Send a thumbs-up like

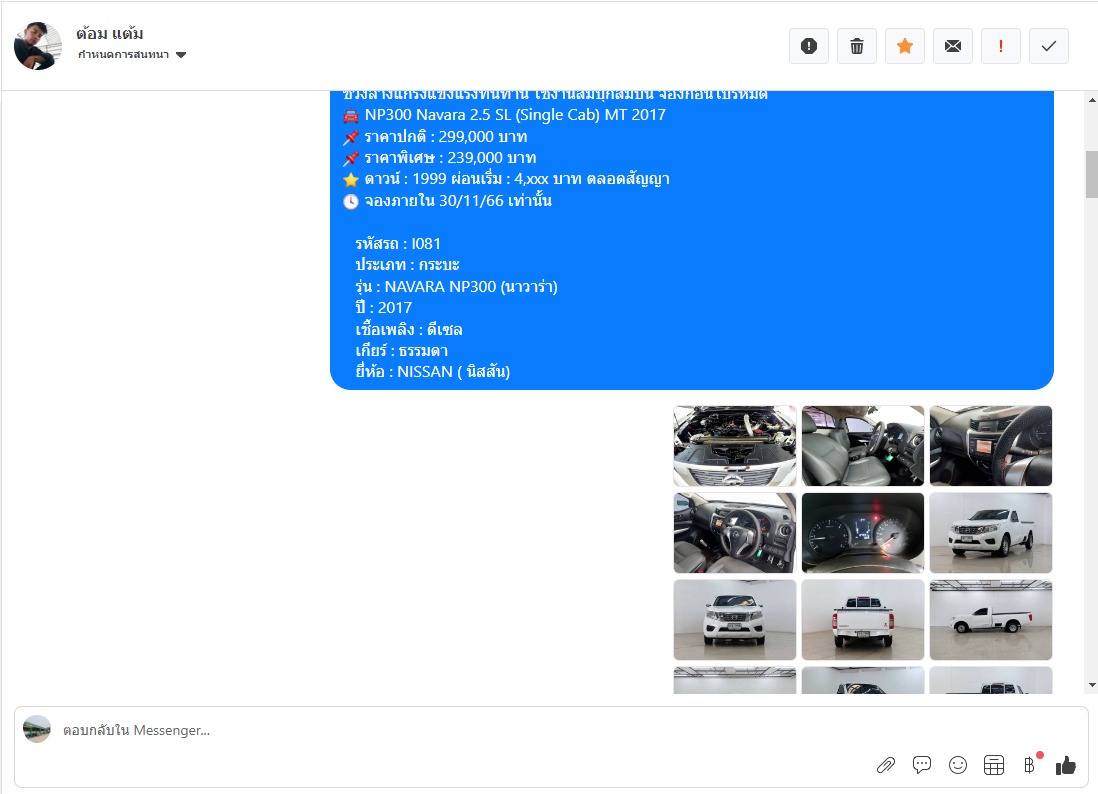[1065, 765]
